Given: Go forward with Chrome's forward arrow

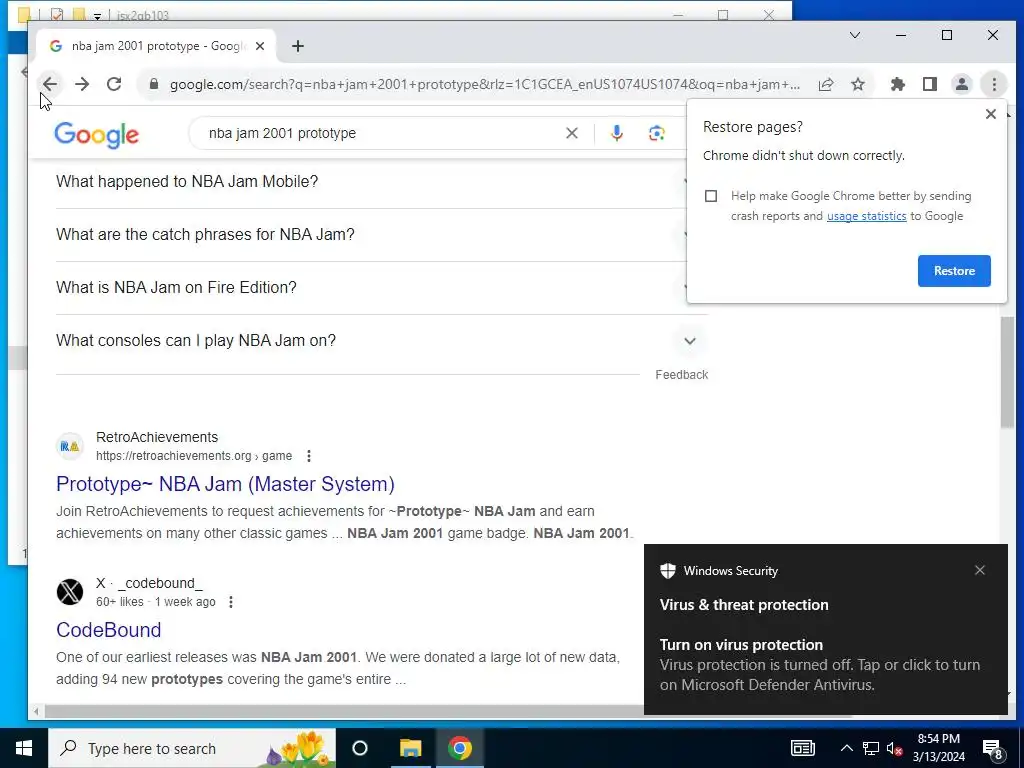Looking at the screenshot, I should 82,84.
